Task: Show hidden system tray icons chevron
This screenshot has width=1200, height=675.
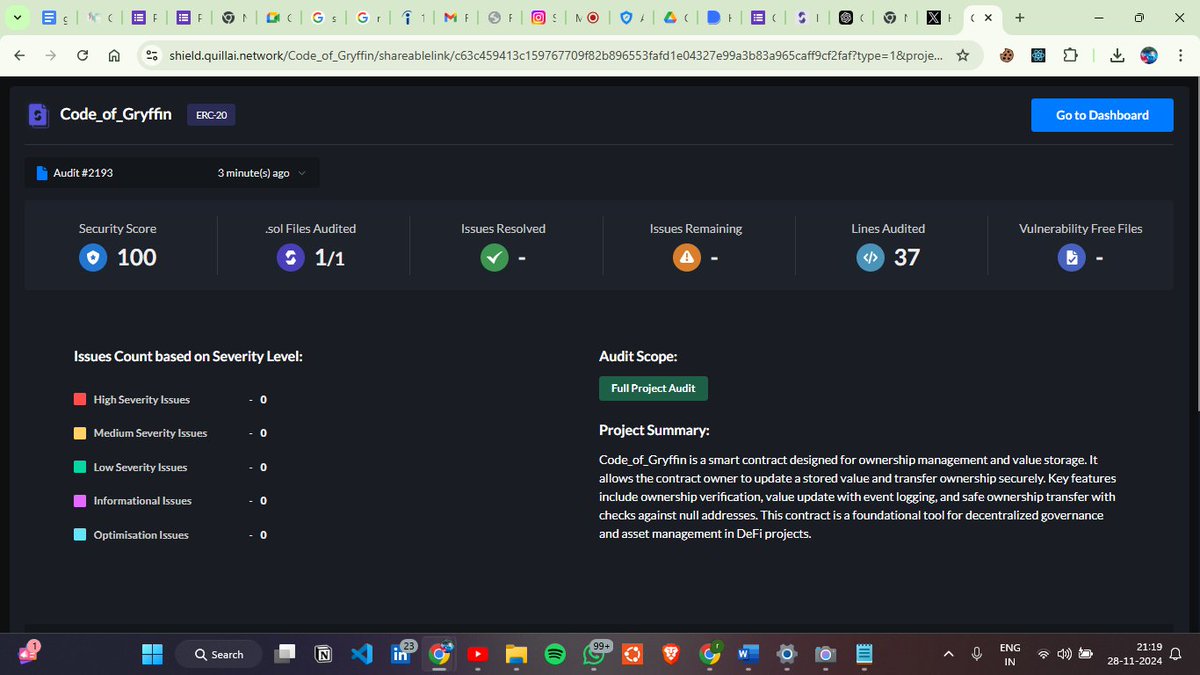Action: point(948,654)
